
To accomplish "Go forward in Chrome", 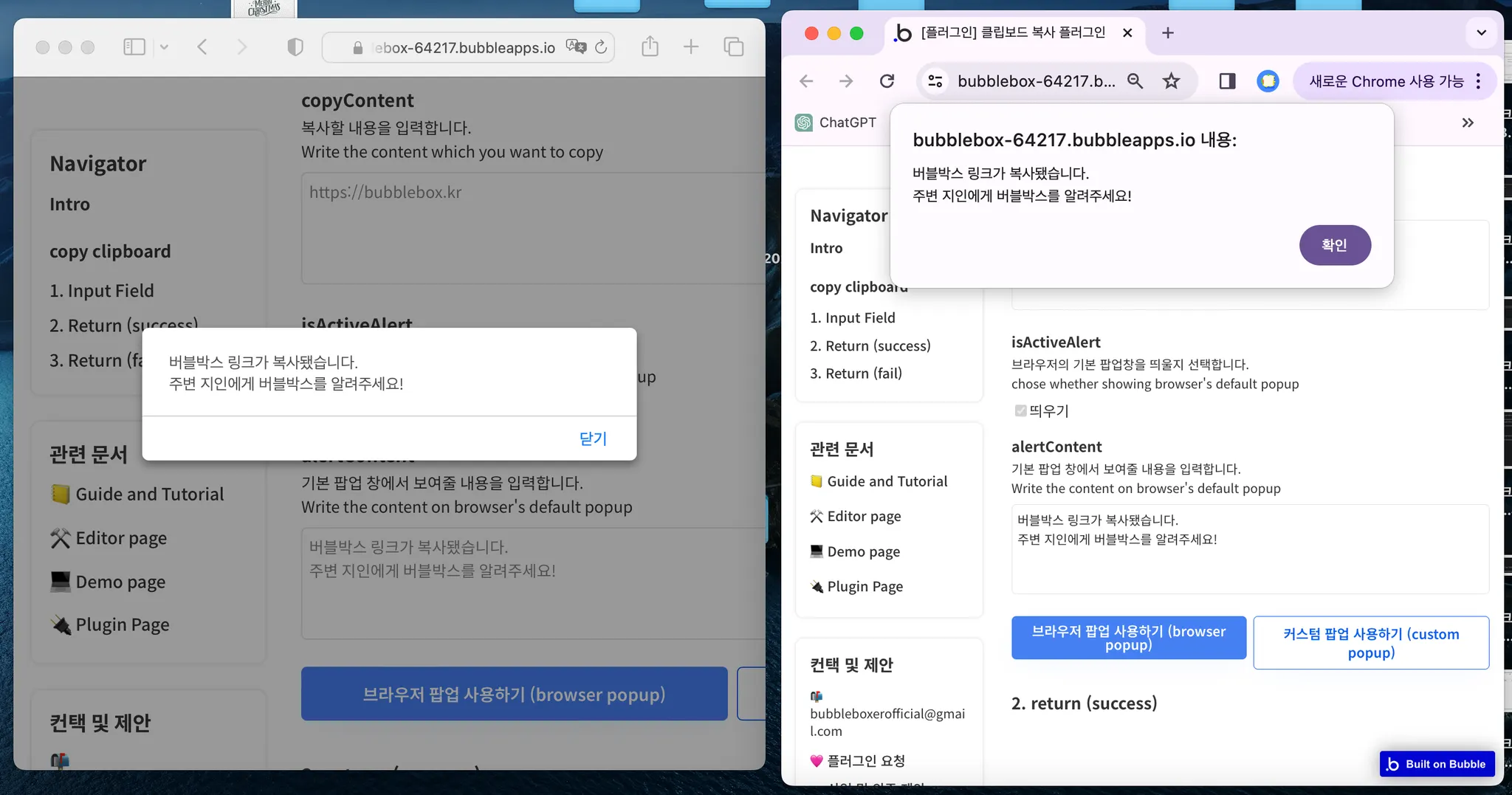I will point(846,81).
